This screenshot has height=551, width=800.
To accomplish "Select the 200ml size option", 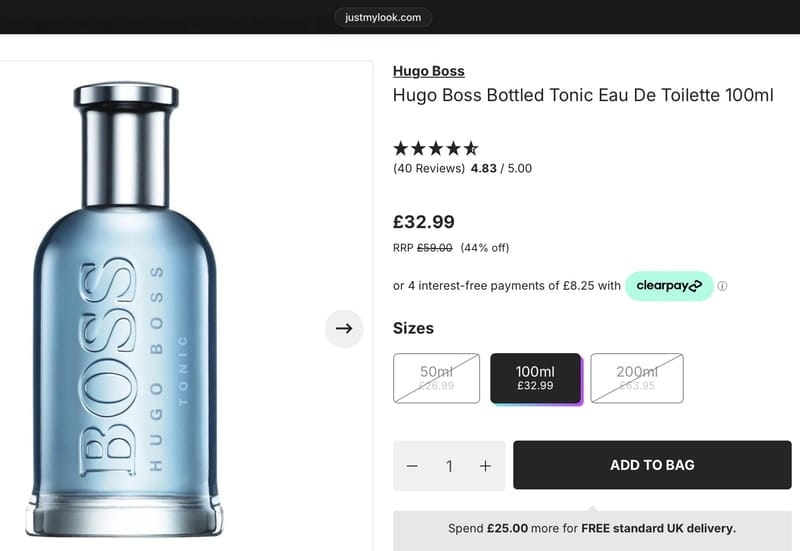I will 637,378.
